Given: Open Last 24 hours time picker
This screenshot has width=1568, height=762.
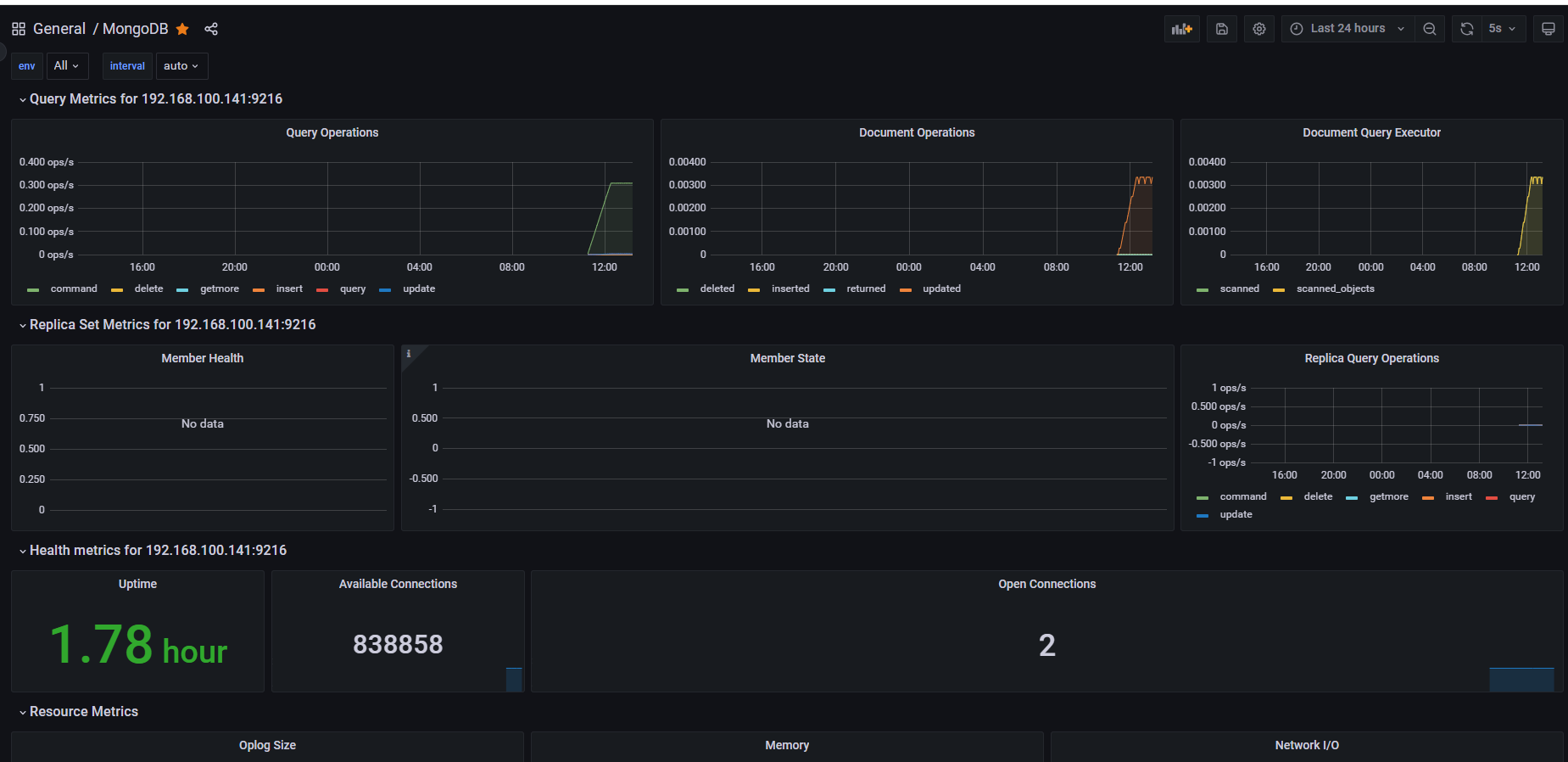Looking at the screenshot, I should (x=1348, y=29).
